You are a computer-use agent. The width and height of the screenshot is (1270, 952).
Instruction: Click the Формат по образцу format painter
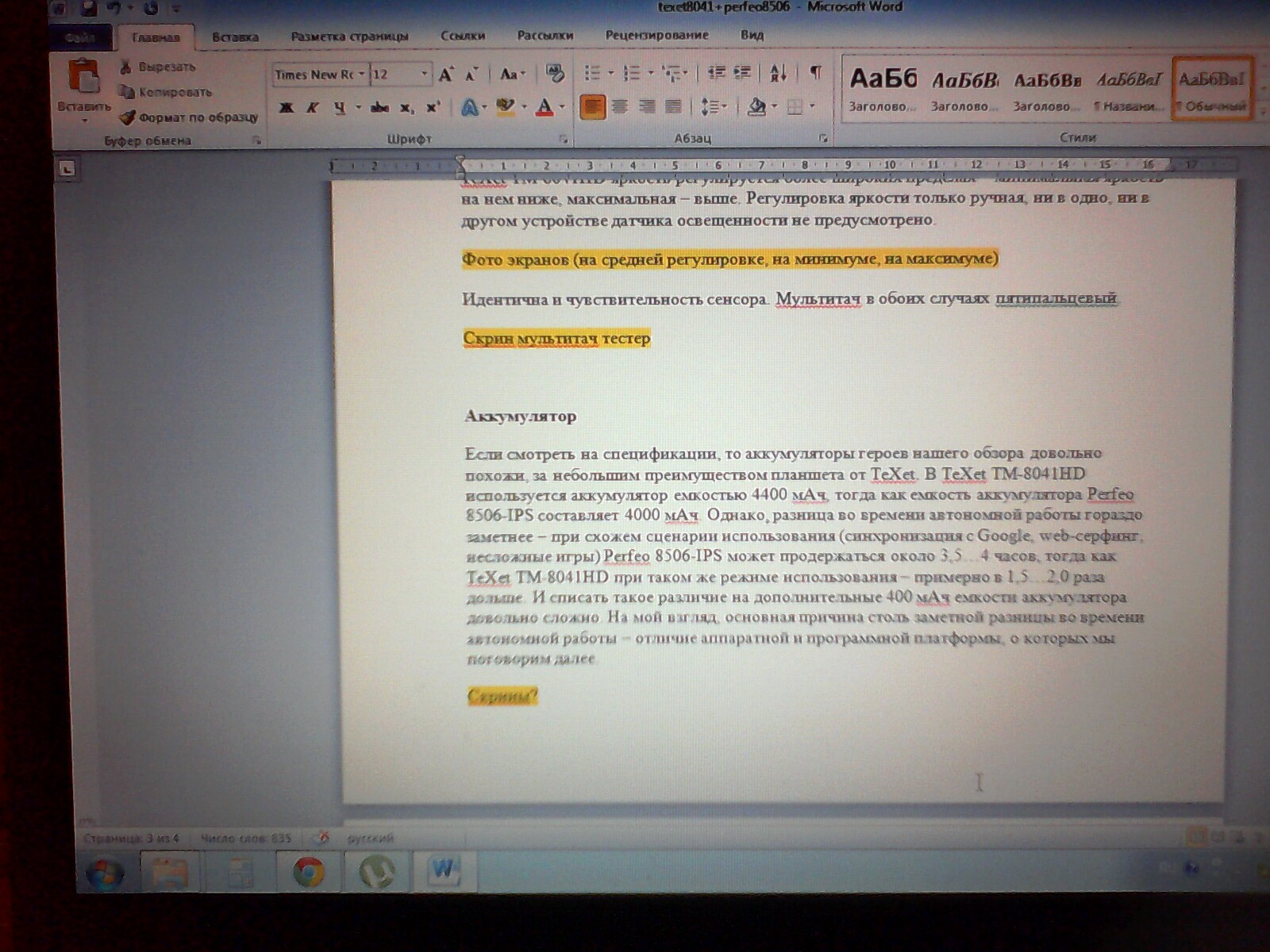pos(189,117)
